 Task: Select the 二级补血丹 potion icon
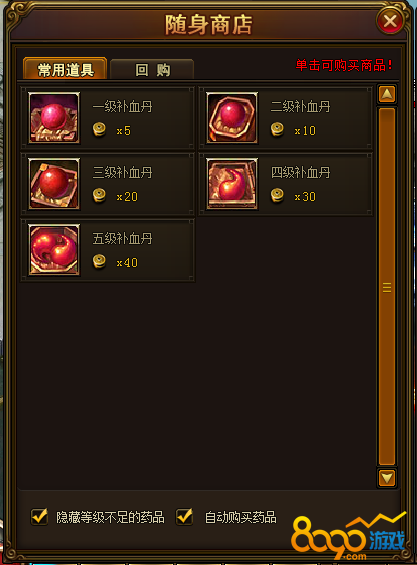232,117
